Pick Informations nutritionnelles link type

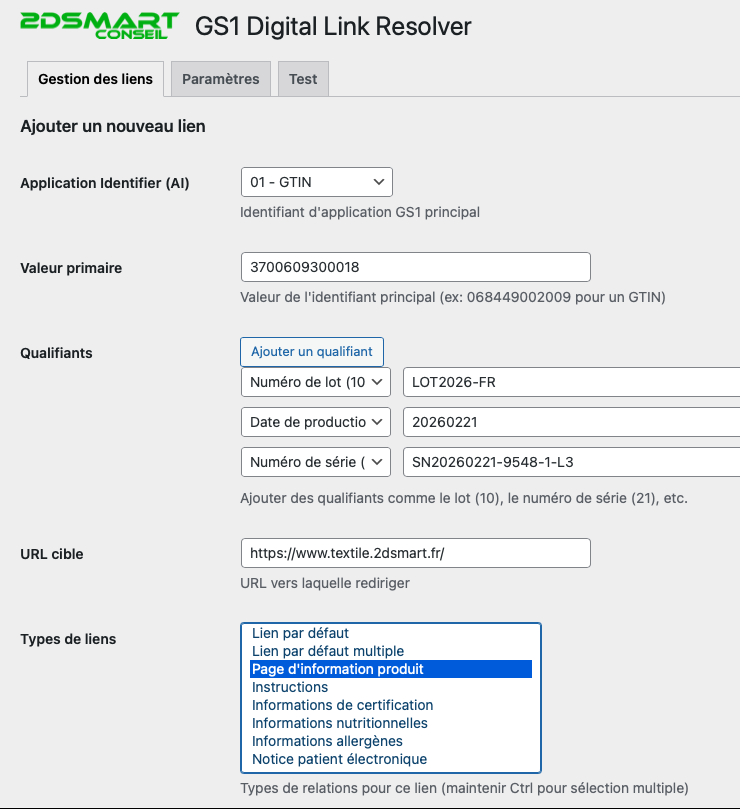click(339, 724)
